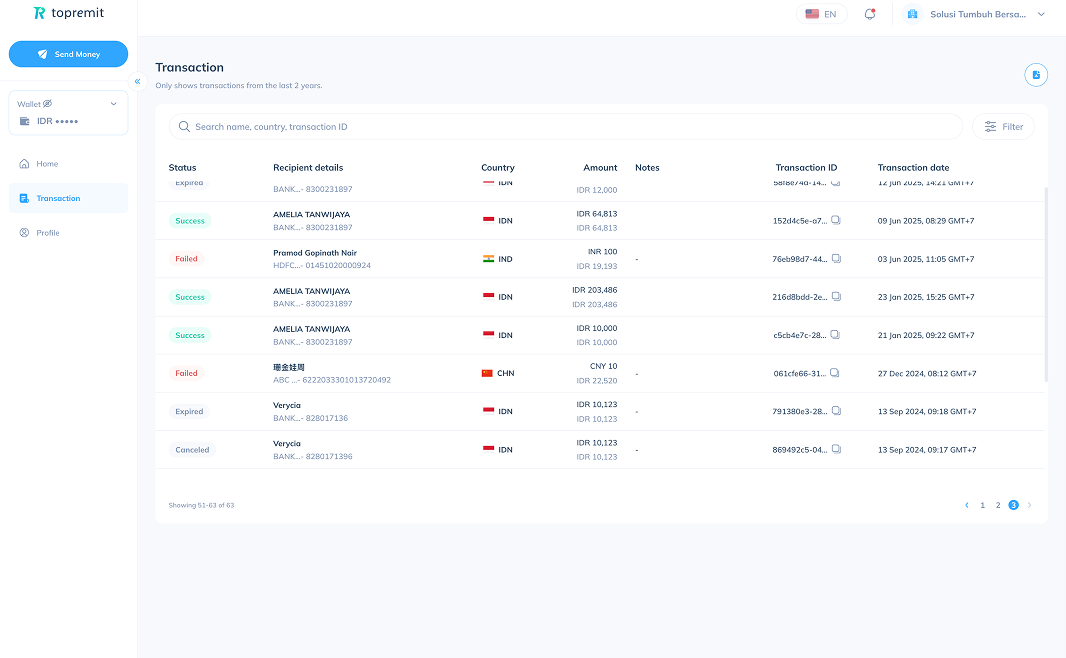Click the Canceled status badge
This screenshot has width=1066, height=658.
(x=192, y=449)
